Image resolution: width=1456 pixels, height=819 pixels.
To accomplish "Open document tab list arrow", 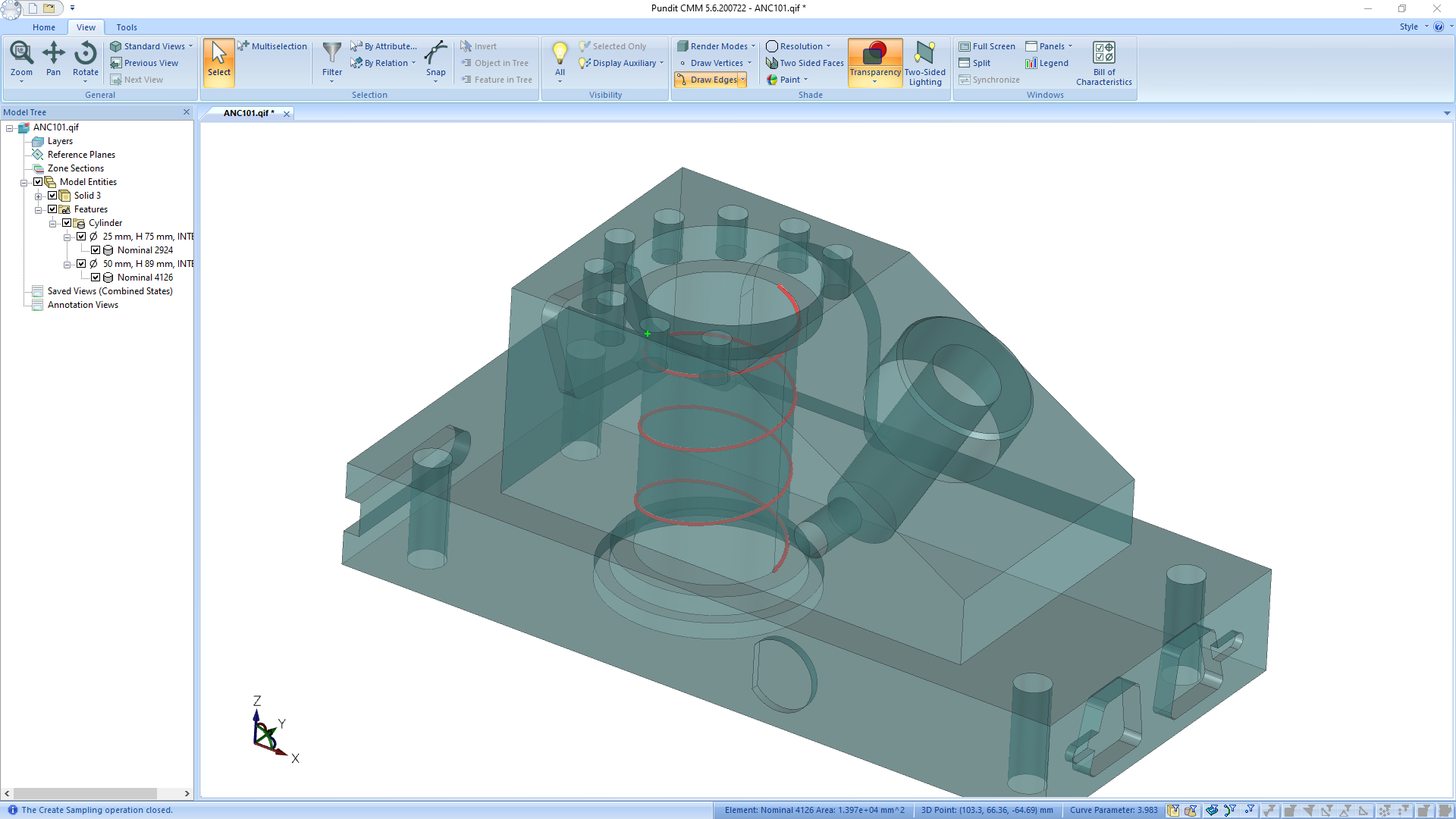I will click(x=1447, y=113).
